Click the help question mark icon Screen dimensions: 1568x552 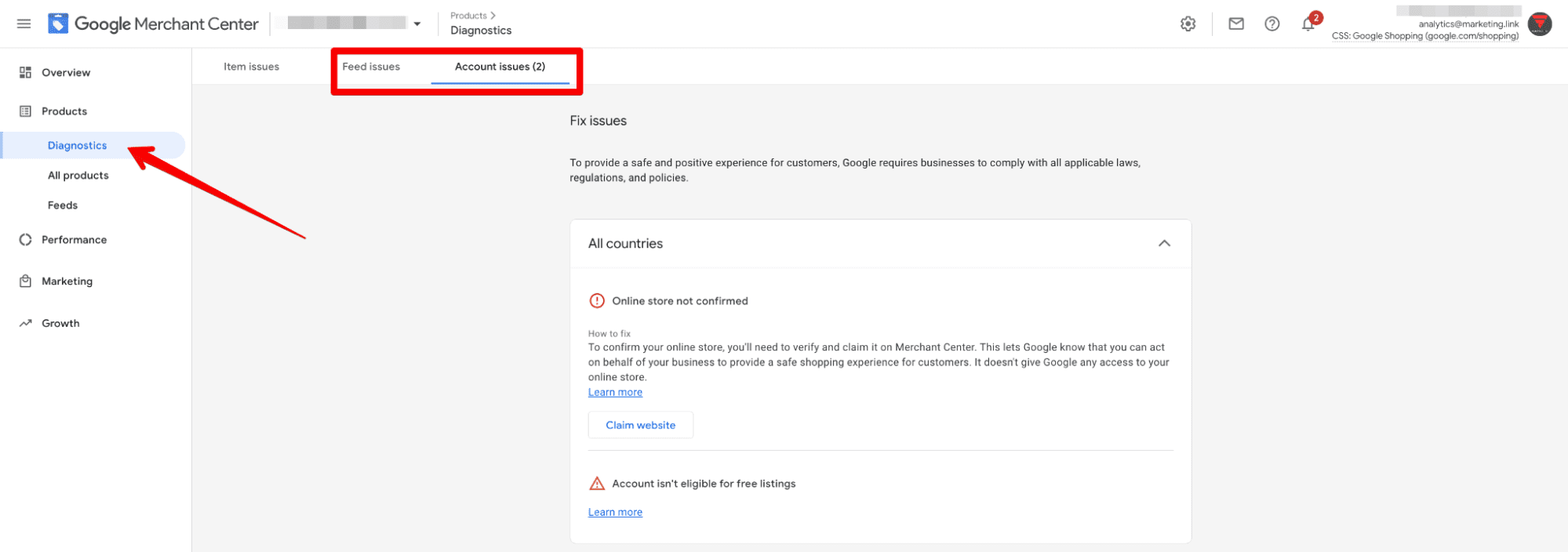(x=1271, y=24)
